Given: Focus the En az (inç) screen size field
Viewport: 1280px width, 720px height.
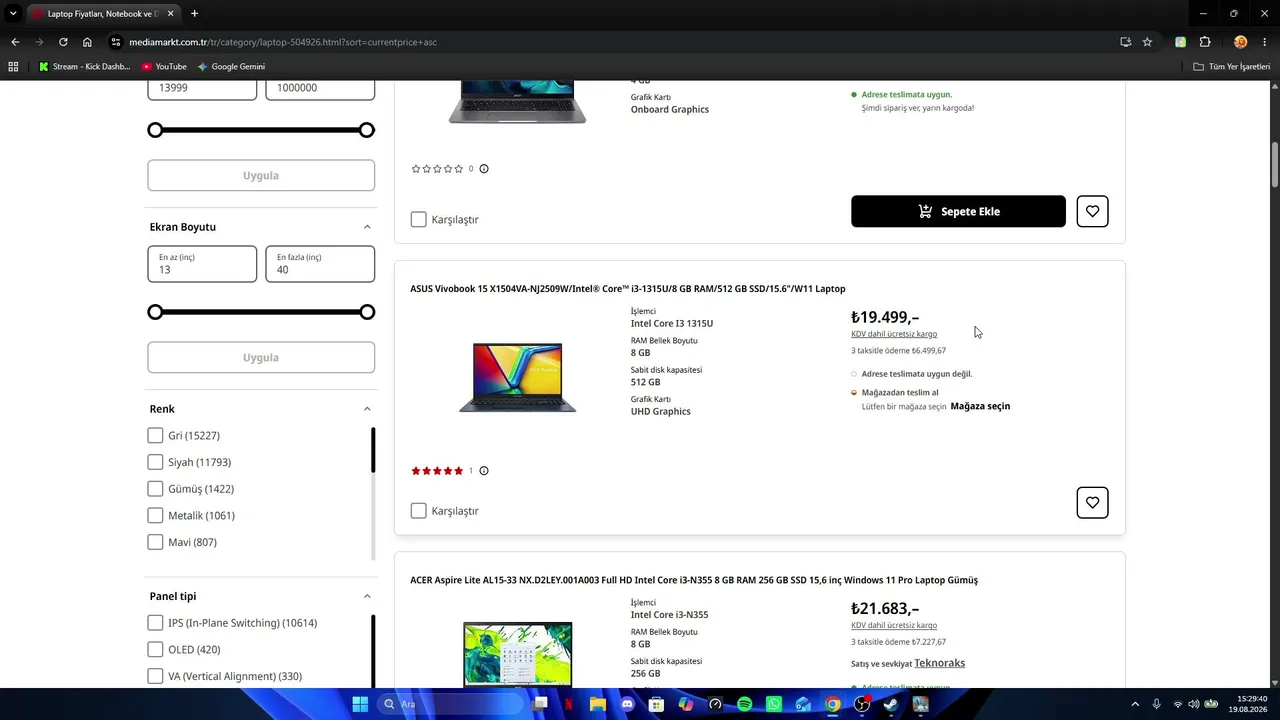Looking at the screenshot, I should click(x=202, y=264).
